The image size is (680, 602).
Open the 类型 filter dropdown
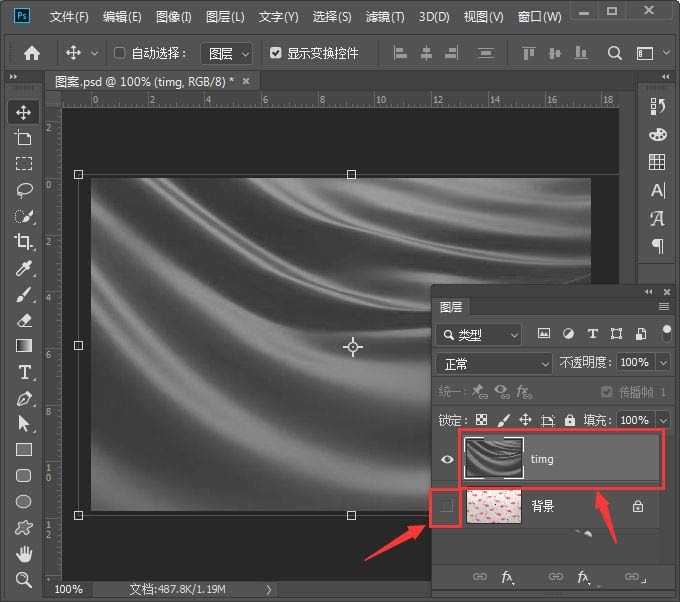pyautogui.click(x=478, y=334)
